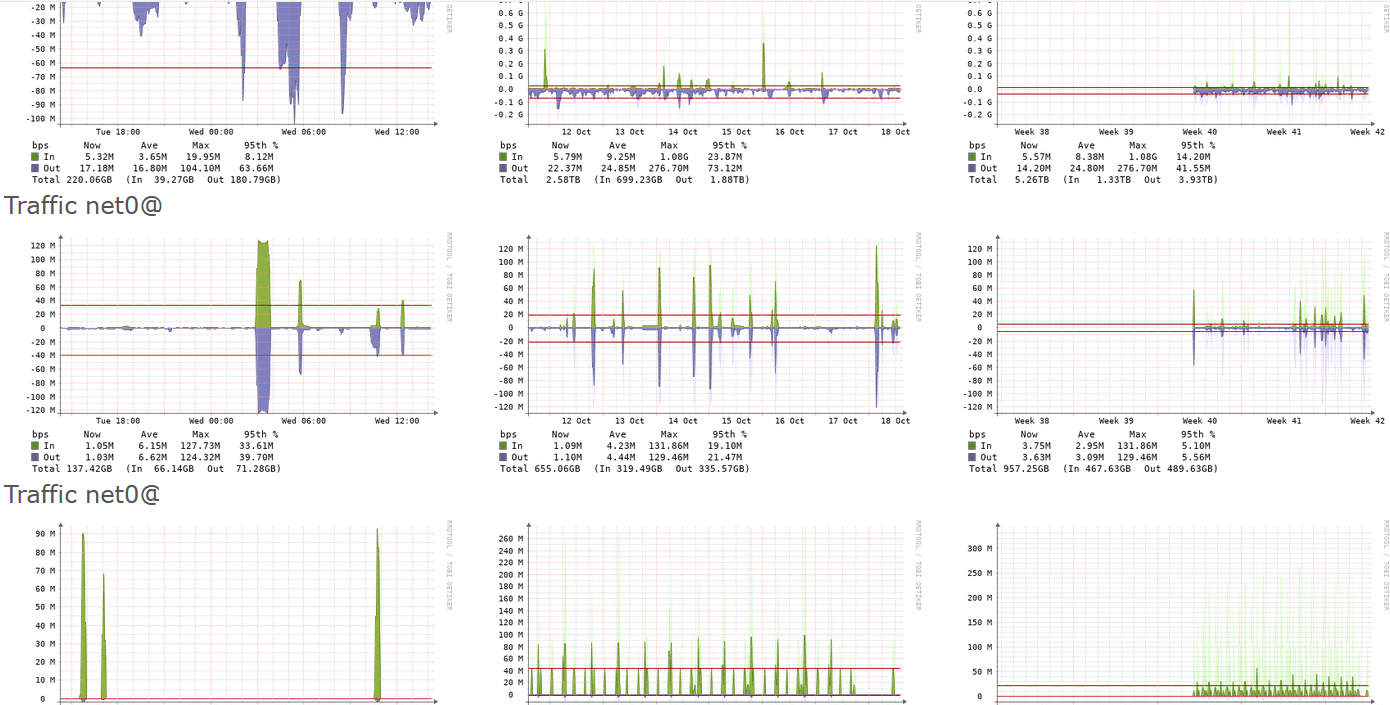This screenshot has width=1390, height=705.
Task: Select the 'Total 957.25GB' text
Action: click(x=1010, y=469)
